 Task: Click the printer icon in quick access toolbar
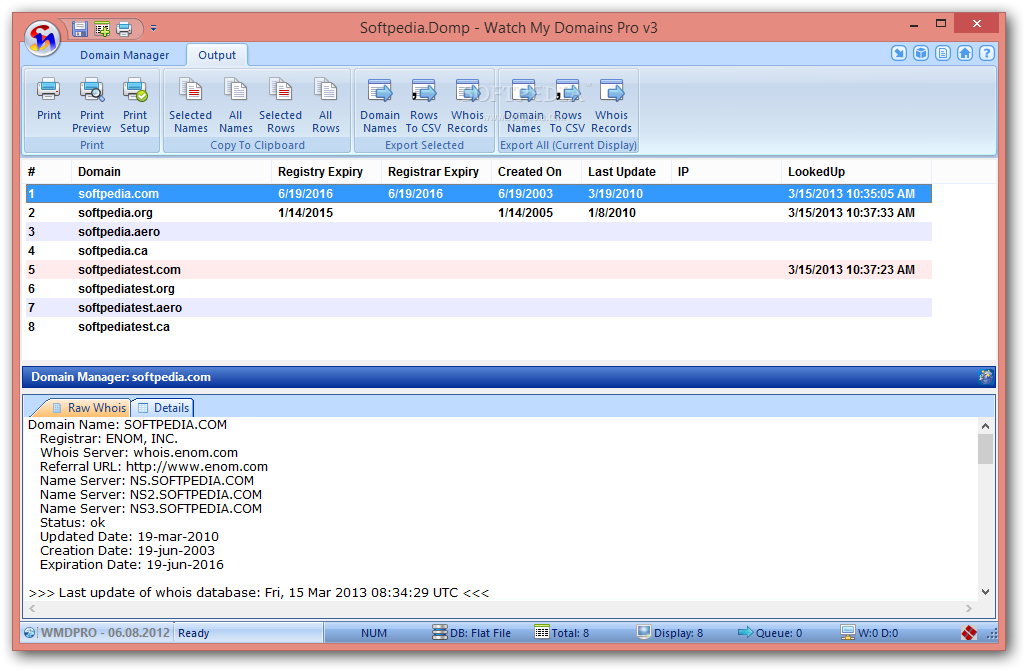point(124,28)
